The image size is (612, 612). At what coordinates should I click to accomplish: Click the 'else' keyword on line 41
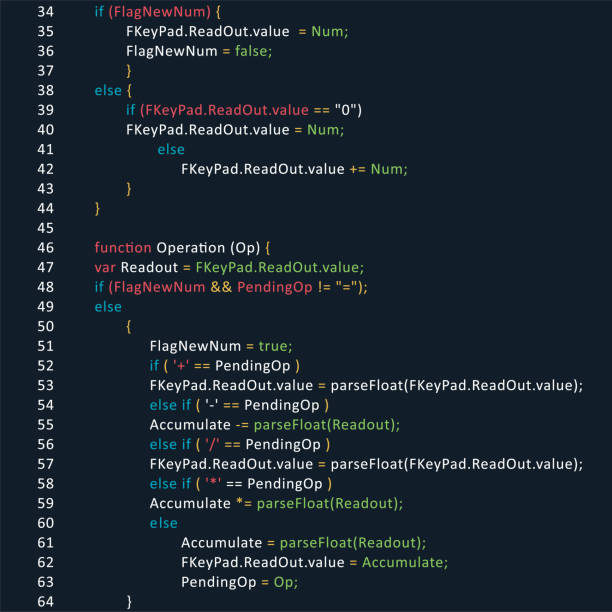(171, 149)
